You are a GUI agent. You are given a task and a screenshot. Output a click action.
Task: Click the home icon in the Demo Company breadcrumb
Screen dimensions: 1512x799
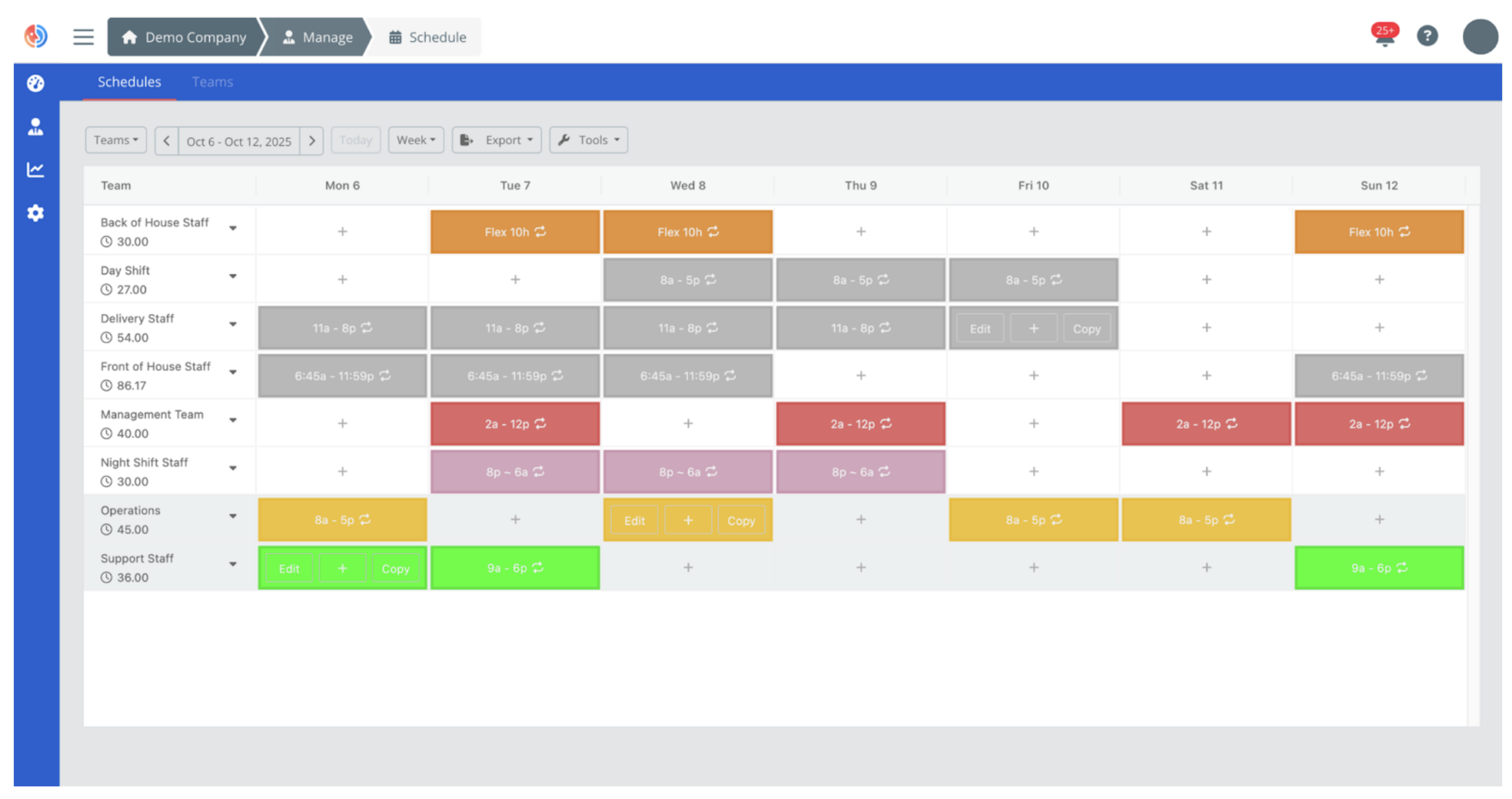129,36
